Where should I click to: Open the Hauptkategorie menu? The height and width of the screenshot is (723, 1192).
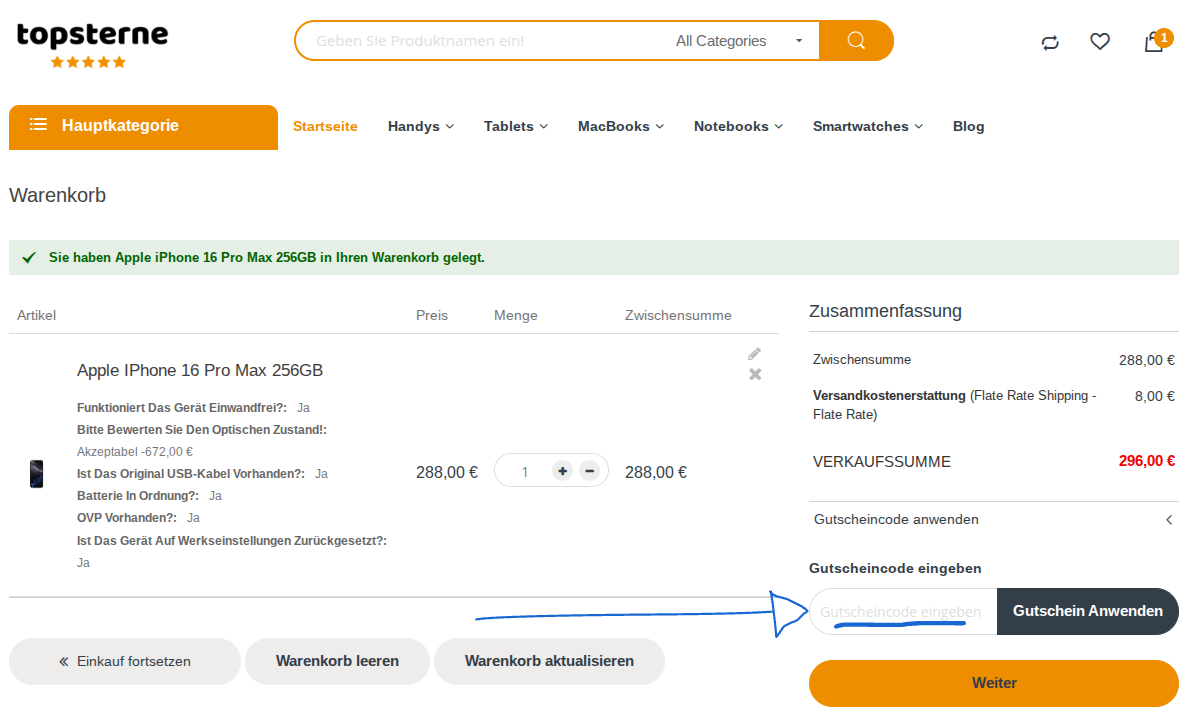[x=143, y=126]
